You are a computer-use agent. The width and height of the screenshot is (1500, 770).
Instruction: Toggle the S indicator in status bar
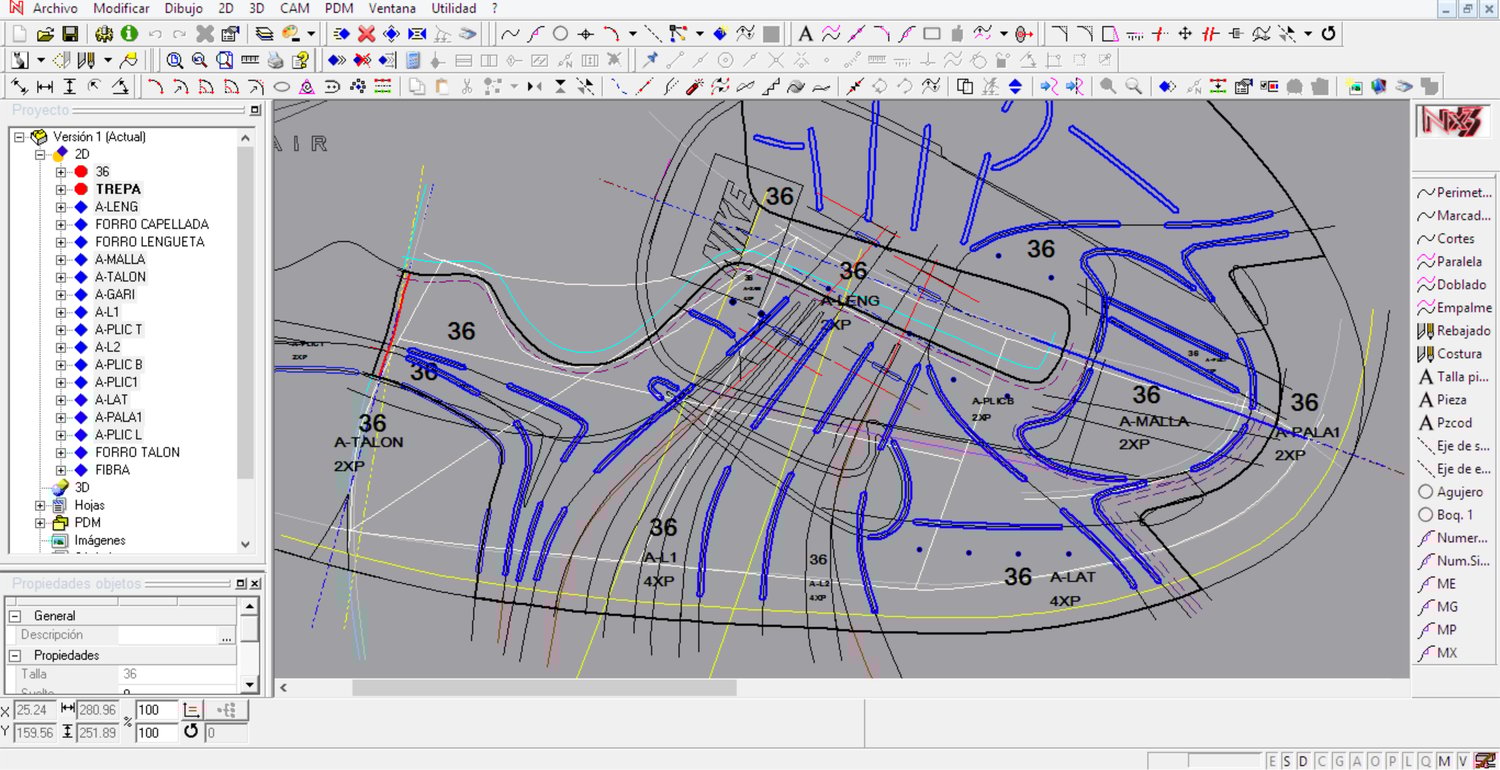[x=1287, y=761]
